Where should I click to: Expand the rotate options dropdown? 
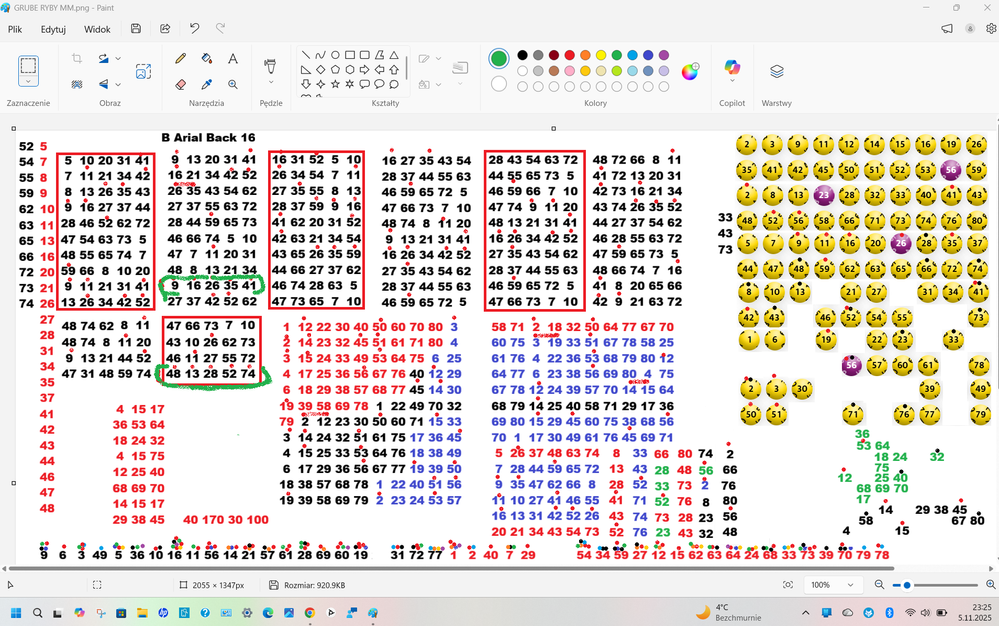(118, 59)
